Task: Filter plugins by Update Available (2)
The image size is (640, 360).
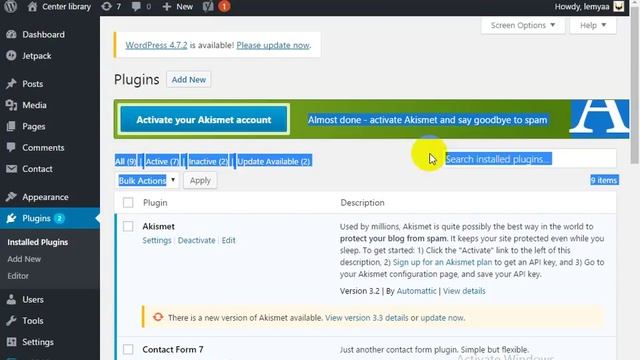Action: click(x=274, y=161)
